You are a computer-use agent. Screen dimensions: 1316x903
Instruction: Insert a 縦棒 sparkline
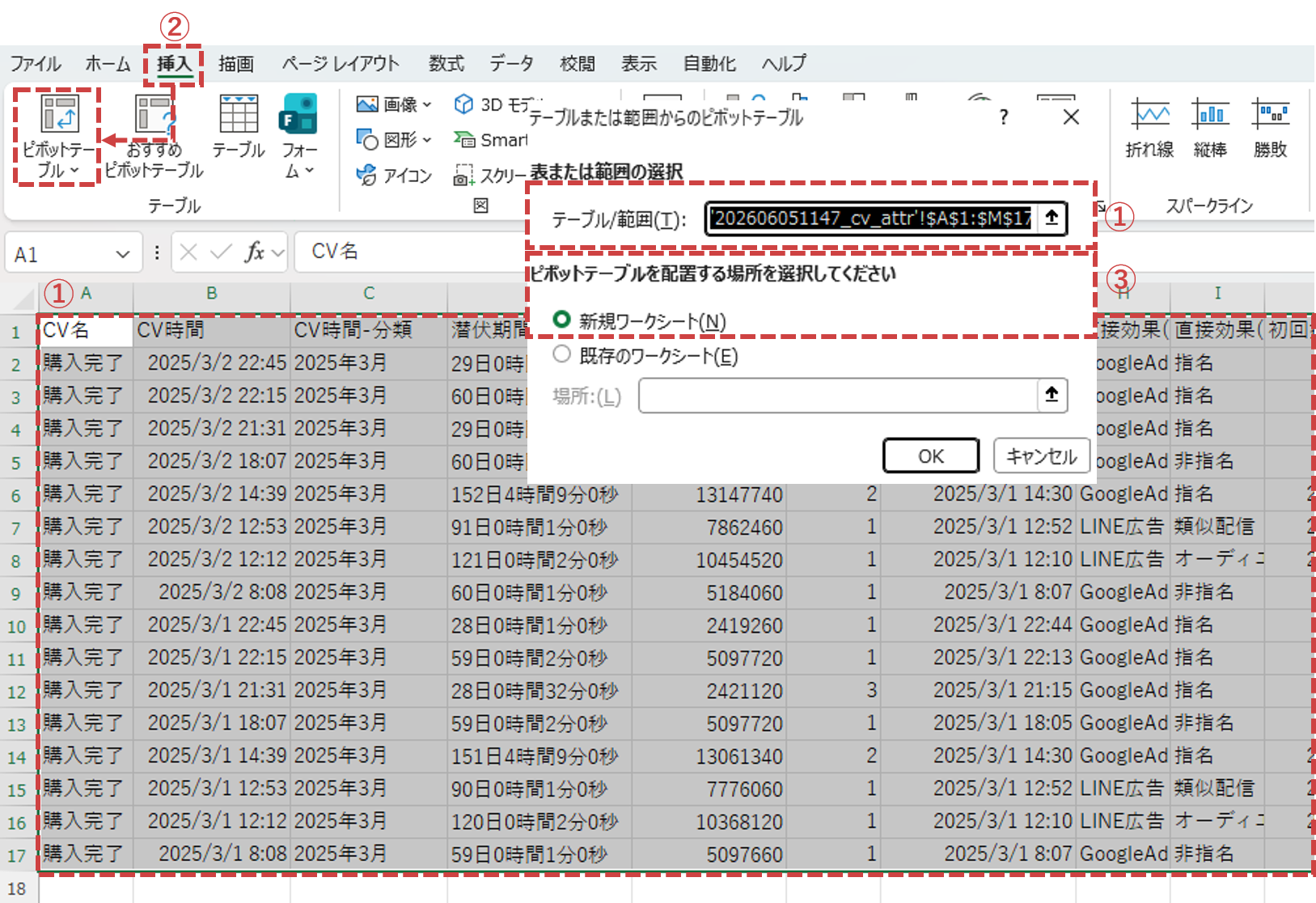[x=1210, y=128]
